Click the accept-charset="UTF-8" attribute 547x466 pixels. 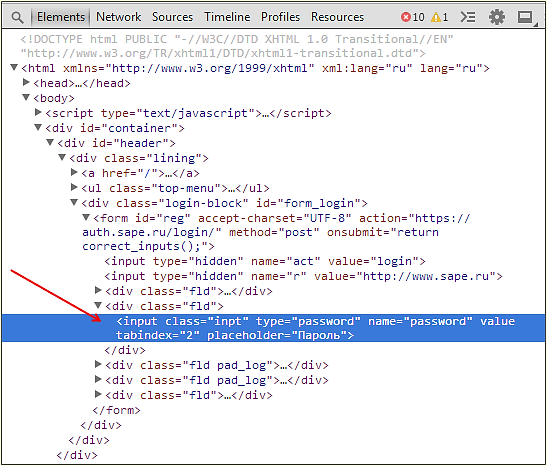coord(275,218)
